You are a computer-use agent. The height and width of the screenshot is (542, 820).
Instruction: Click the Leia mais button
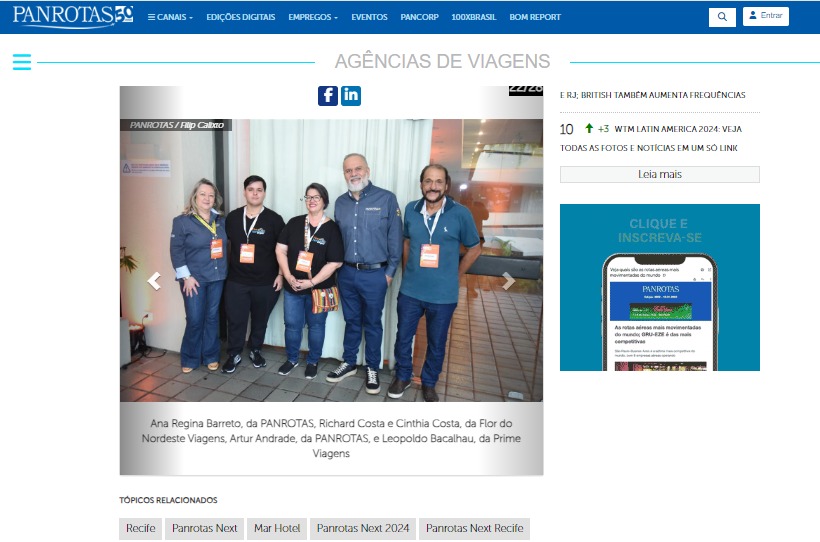coord(659,174)
